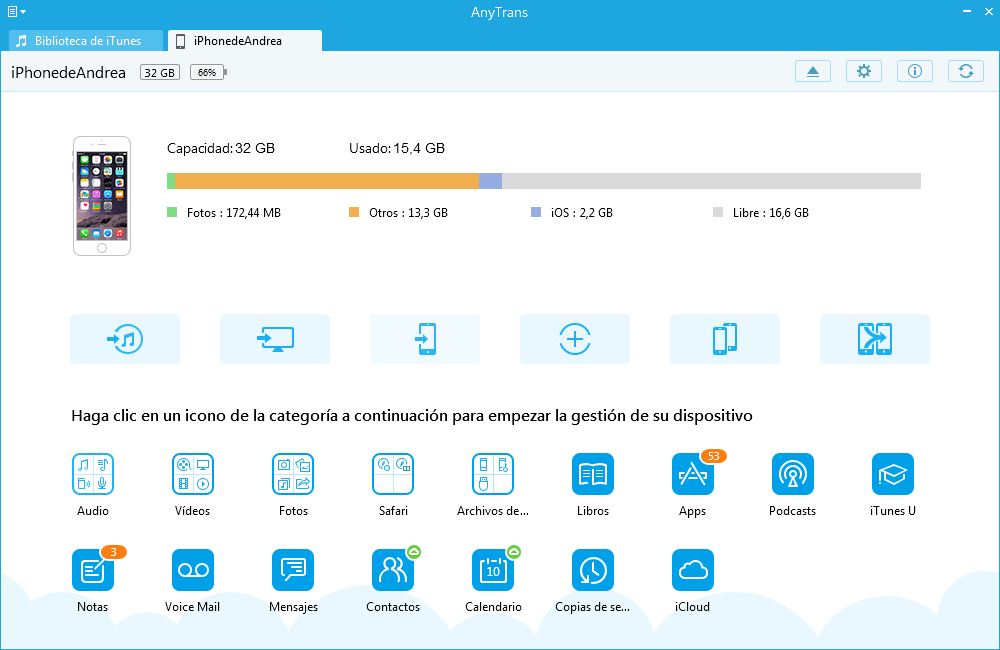
Task: Click the green iCloud badge on Contactos
Action: pyautogui.click(x=414, y=552)
